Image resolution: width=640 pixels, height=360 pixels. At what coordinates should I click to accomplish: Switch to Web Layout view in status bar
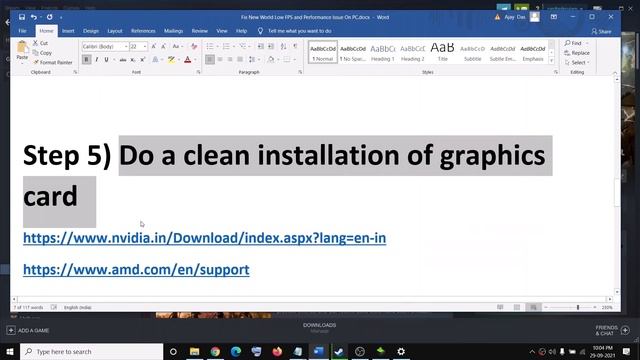click(533, 307)
